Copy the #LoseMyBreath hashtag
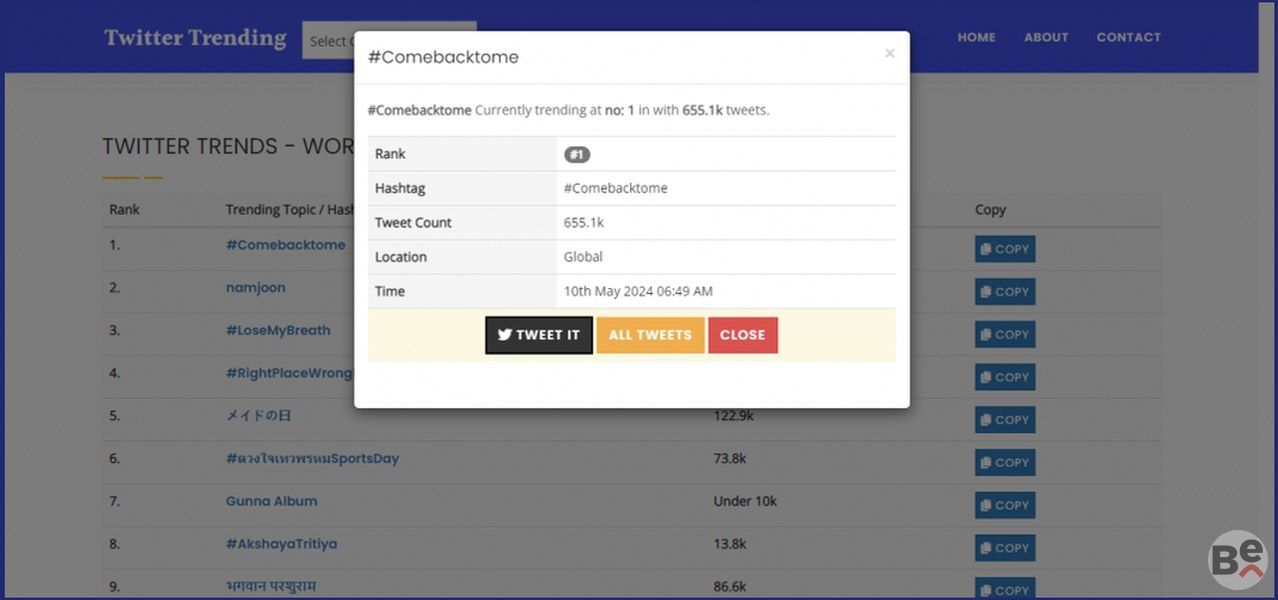Image resolution: width=1278 pixels, height=600 pixels. coord(1004,335)
